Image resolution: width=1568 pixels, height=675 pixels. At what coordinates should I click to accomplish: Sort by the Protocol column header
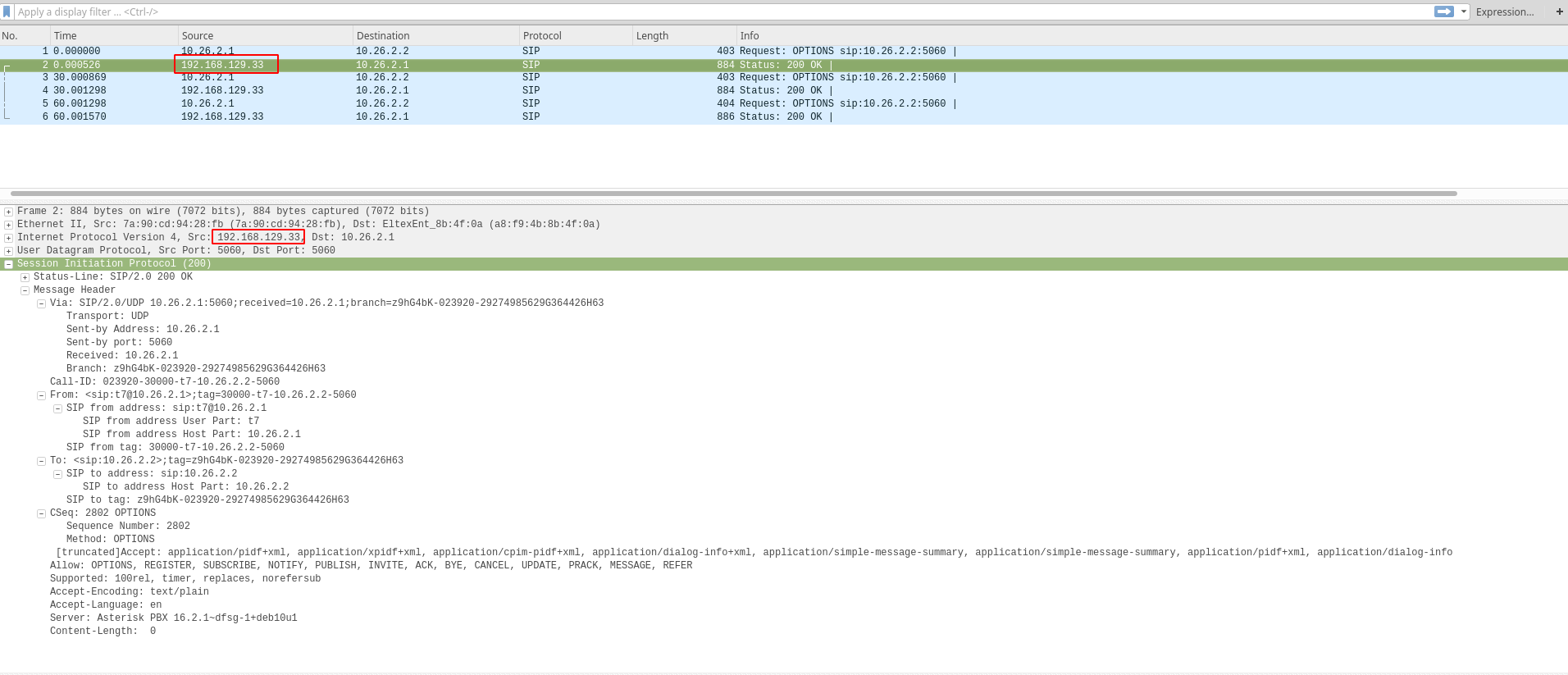coord(542,36)
